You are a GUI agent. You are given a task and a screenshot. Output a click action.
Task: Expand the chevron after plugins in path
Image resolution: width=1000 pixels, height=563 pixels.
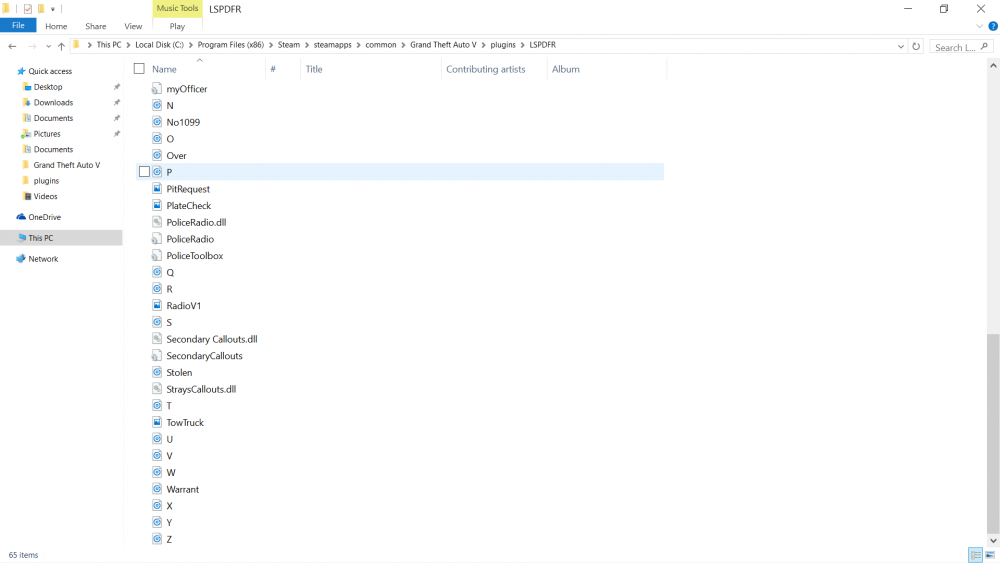click(522, 45)
